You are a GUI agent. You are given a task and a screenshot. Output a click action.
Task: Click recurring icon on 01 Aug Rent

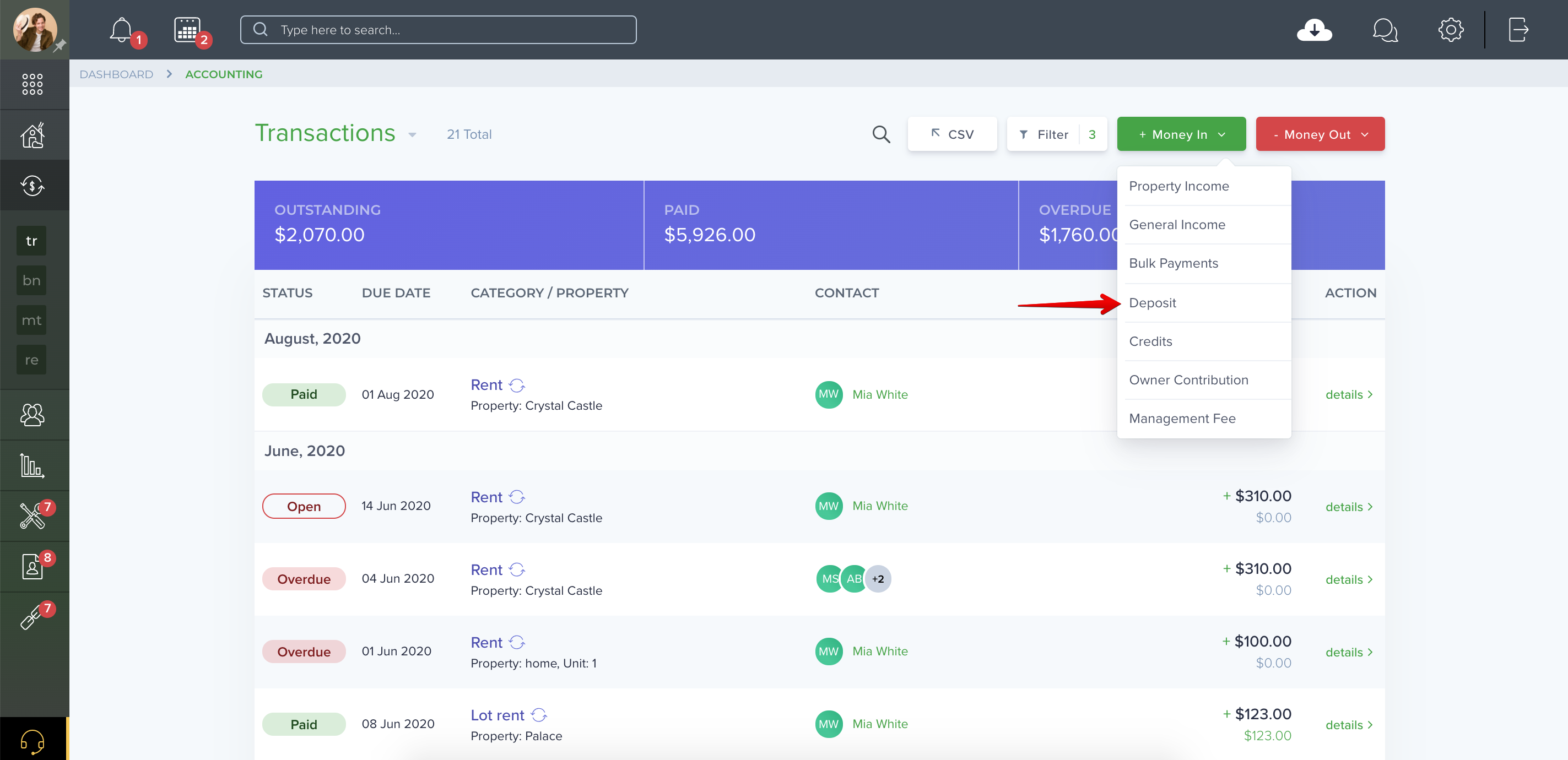pyautogui.click(x=517, y=385)
